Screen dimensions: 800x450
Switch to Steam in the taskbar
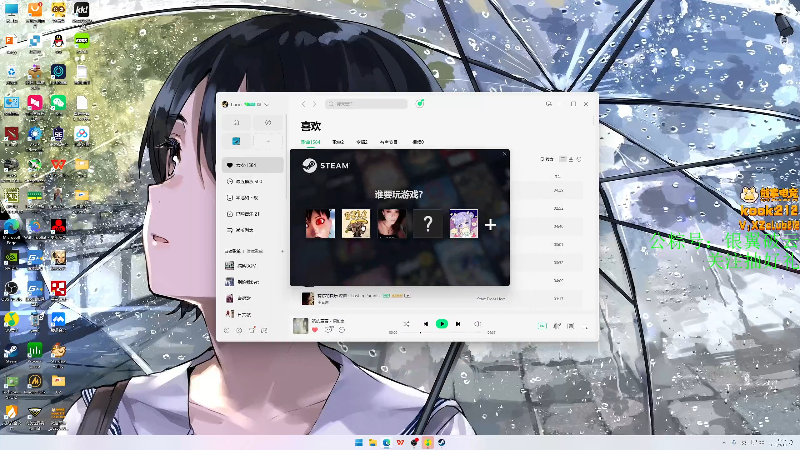point(441,442)
